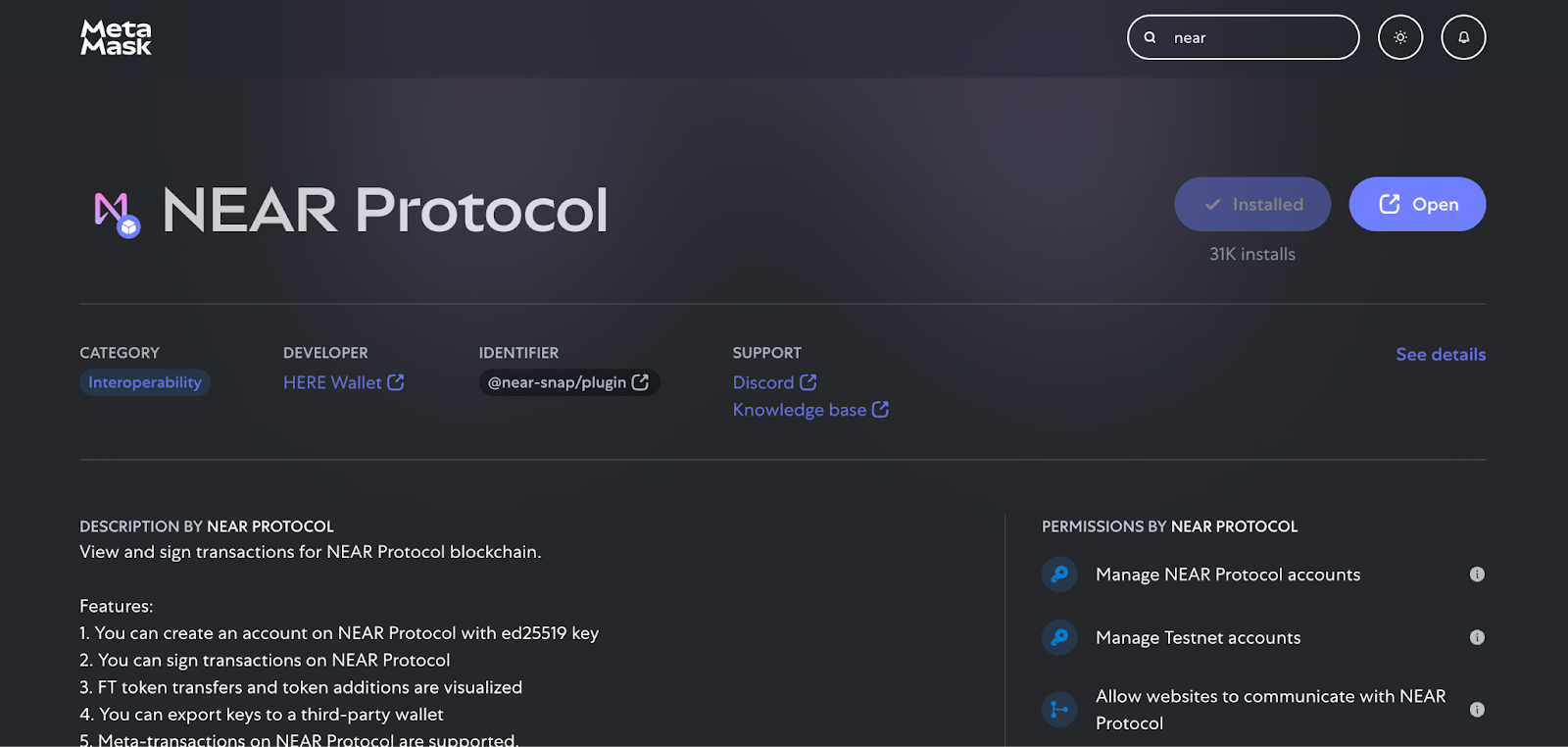Click the IDENTIFIER label
Screen dimensions: 1568x747
(x=518, y=353)
